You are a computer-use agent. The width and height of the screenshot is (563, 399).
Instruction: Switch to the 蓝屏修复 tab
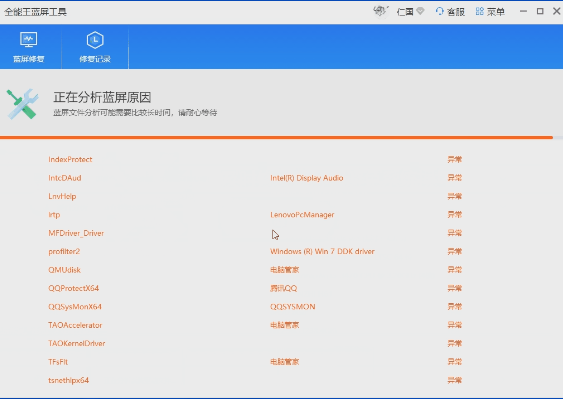[x=29, y=47]
